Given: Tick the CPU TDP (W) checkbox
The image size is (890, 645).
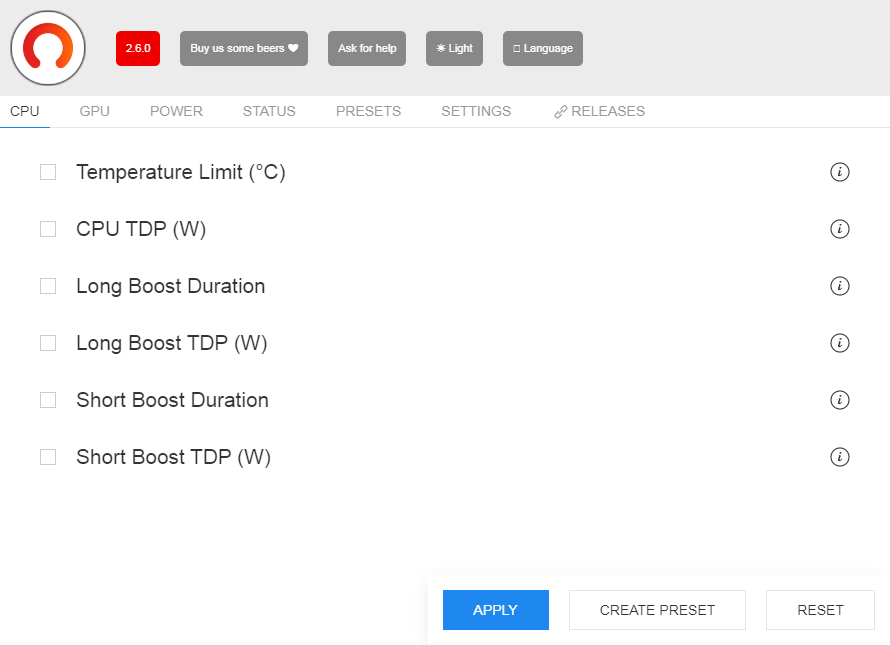Looking at the screenshot, I should (48, 229).
